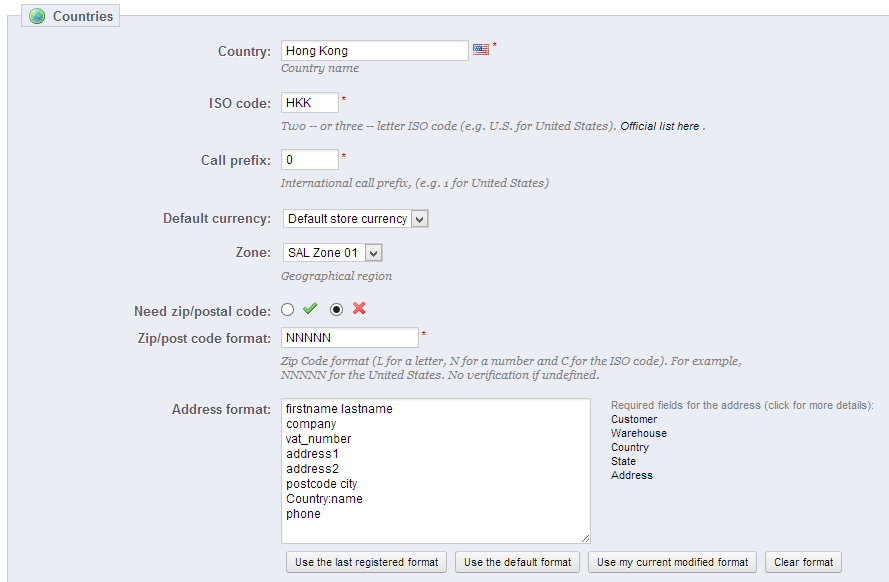This screenshot has height=582, width=889.
Task: Show Country required fields details
Action: 630,447
